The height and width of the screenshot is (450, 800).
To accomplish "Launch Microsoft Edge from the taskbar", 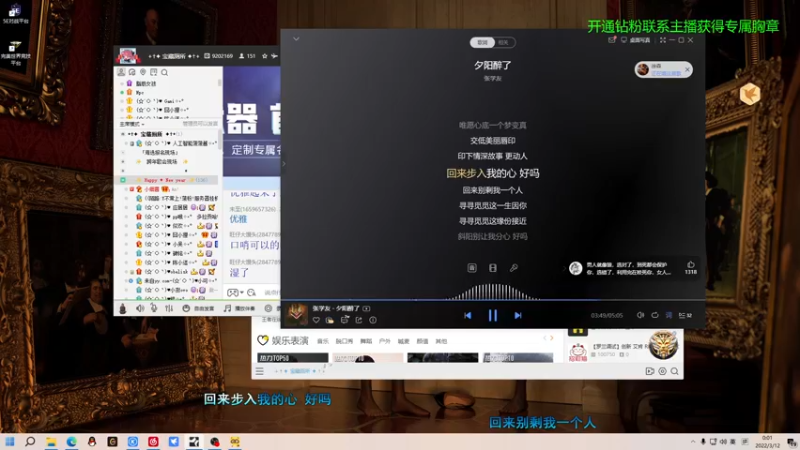I will [x=71, y=442].
